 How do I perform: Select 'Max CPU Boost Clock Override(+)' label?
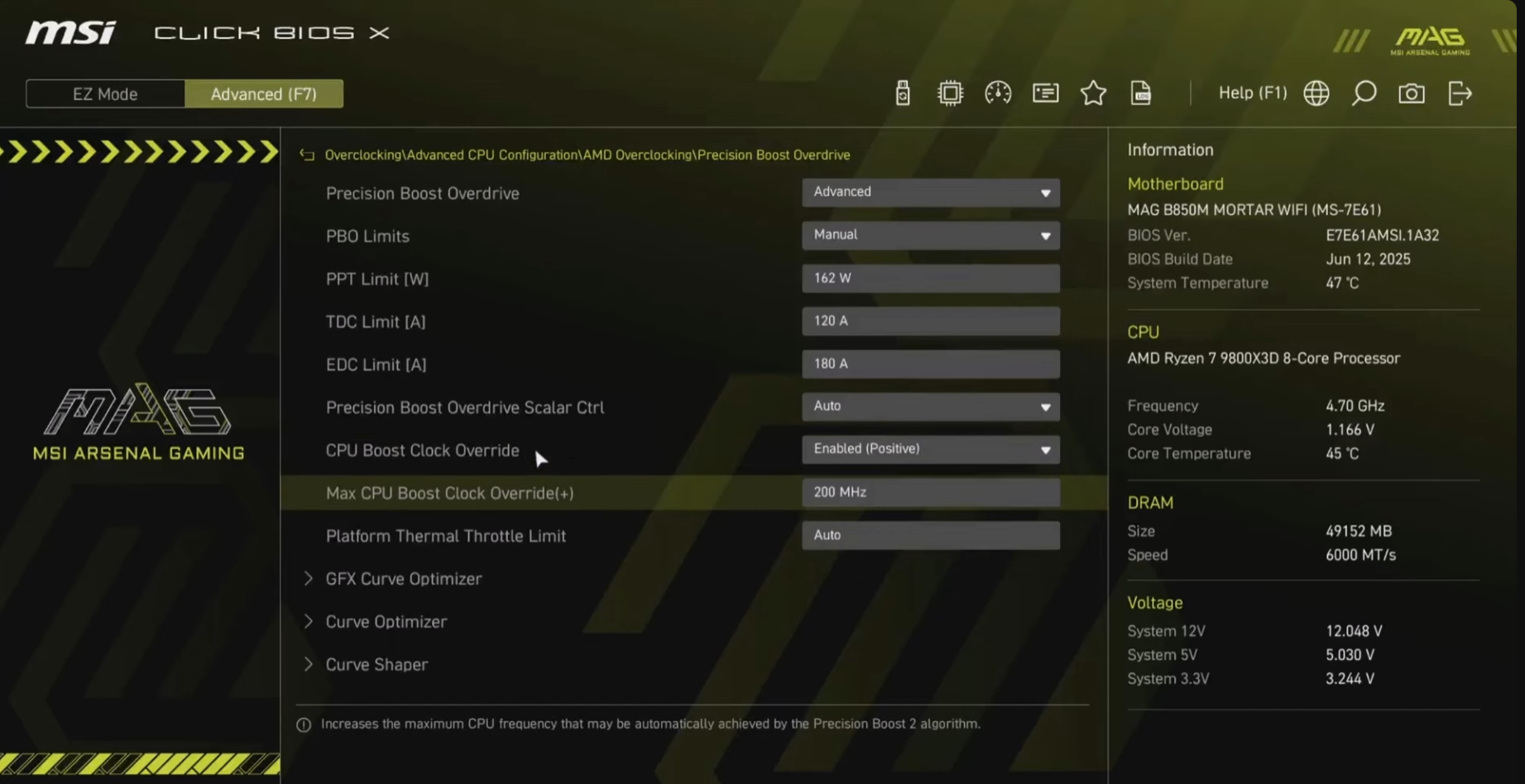(x=450, y=494)
